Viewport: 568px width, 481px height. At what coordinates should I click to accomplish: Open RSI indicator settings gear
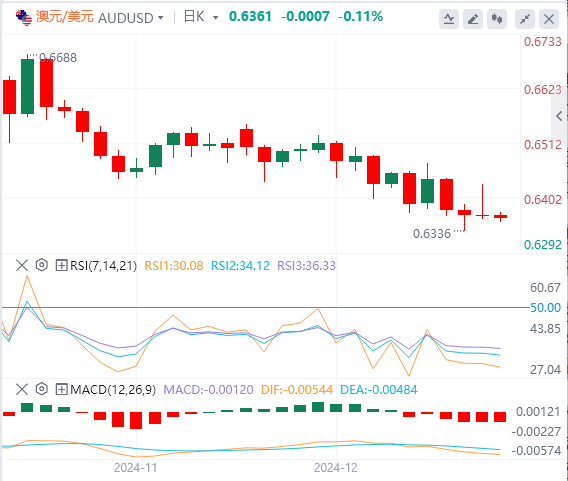42,265
